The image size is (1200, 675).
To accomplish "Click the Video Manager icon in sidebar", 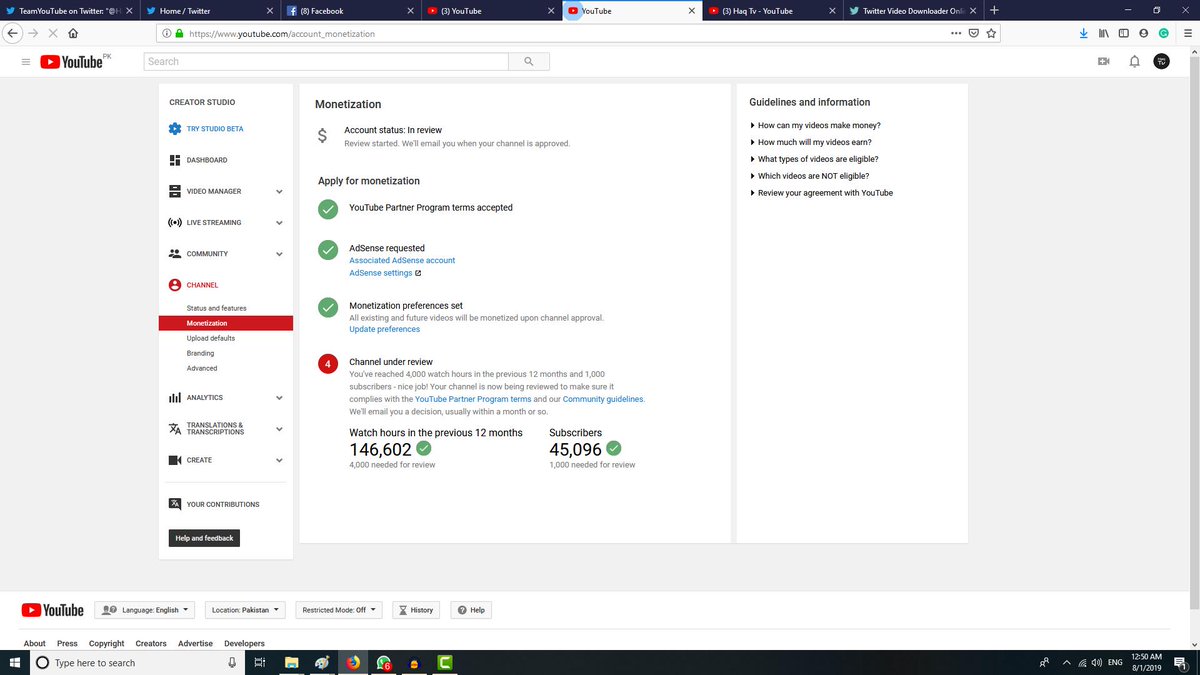I will (x=175, y=191).
